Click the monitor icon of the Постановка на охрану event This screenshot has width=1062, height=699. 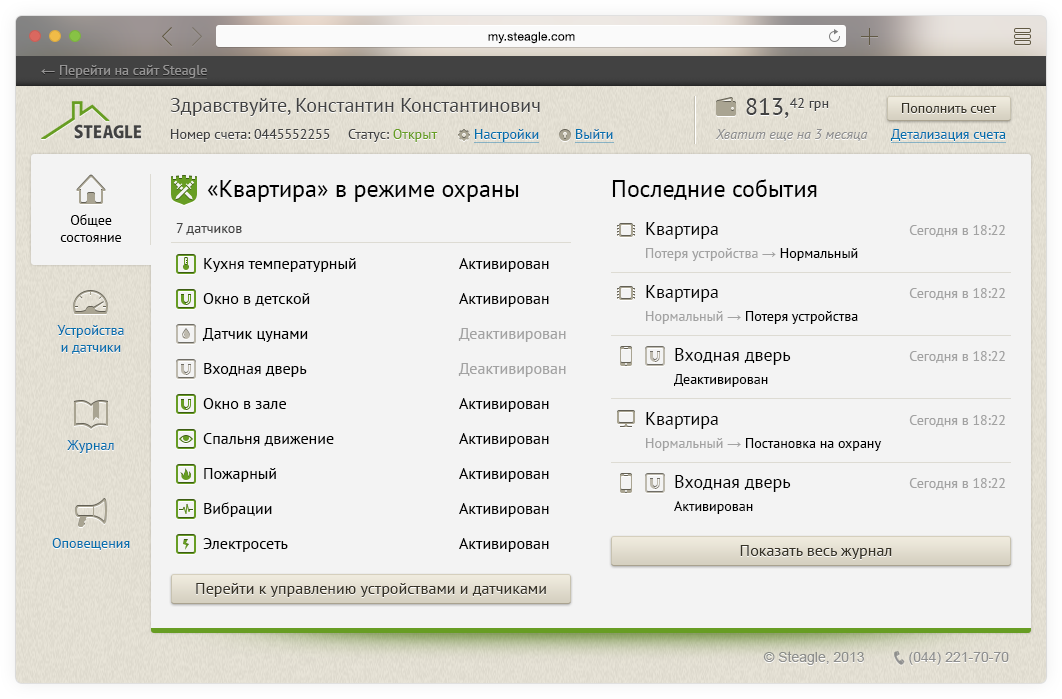(626, 419)
